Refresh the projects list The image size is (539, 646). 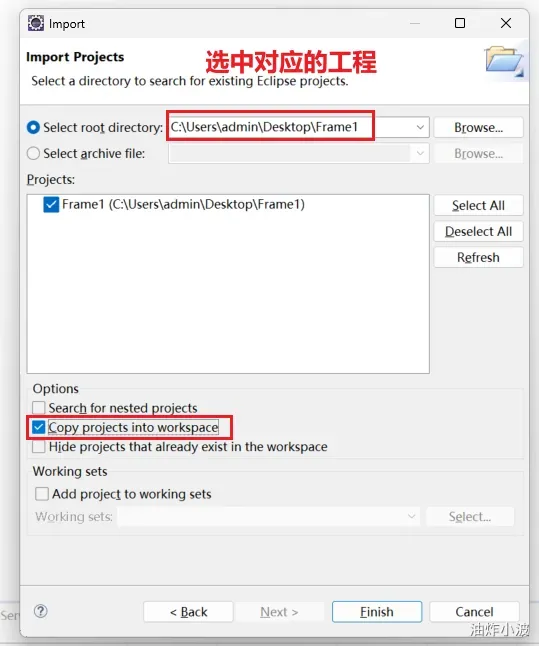(478, 257)
